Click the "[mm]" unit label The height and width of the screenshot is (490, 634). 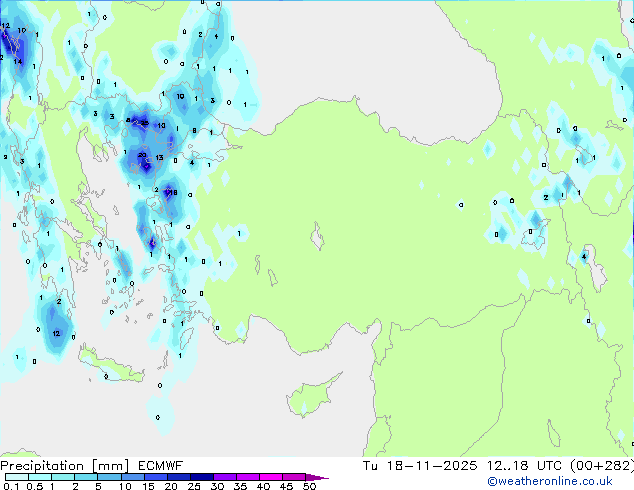(110, 466)
